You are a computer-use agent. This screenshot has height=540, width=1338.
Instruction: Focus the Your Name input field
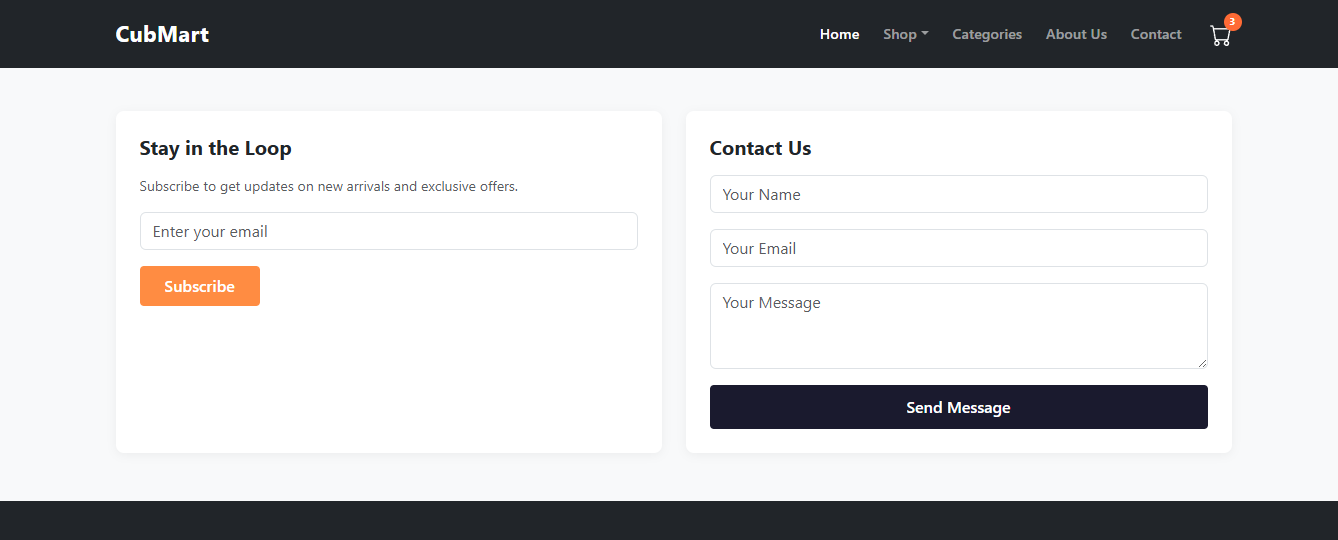point(958,194)
